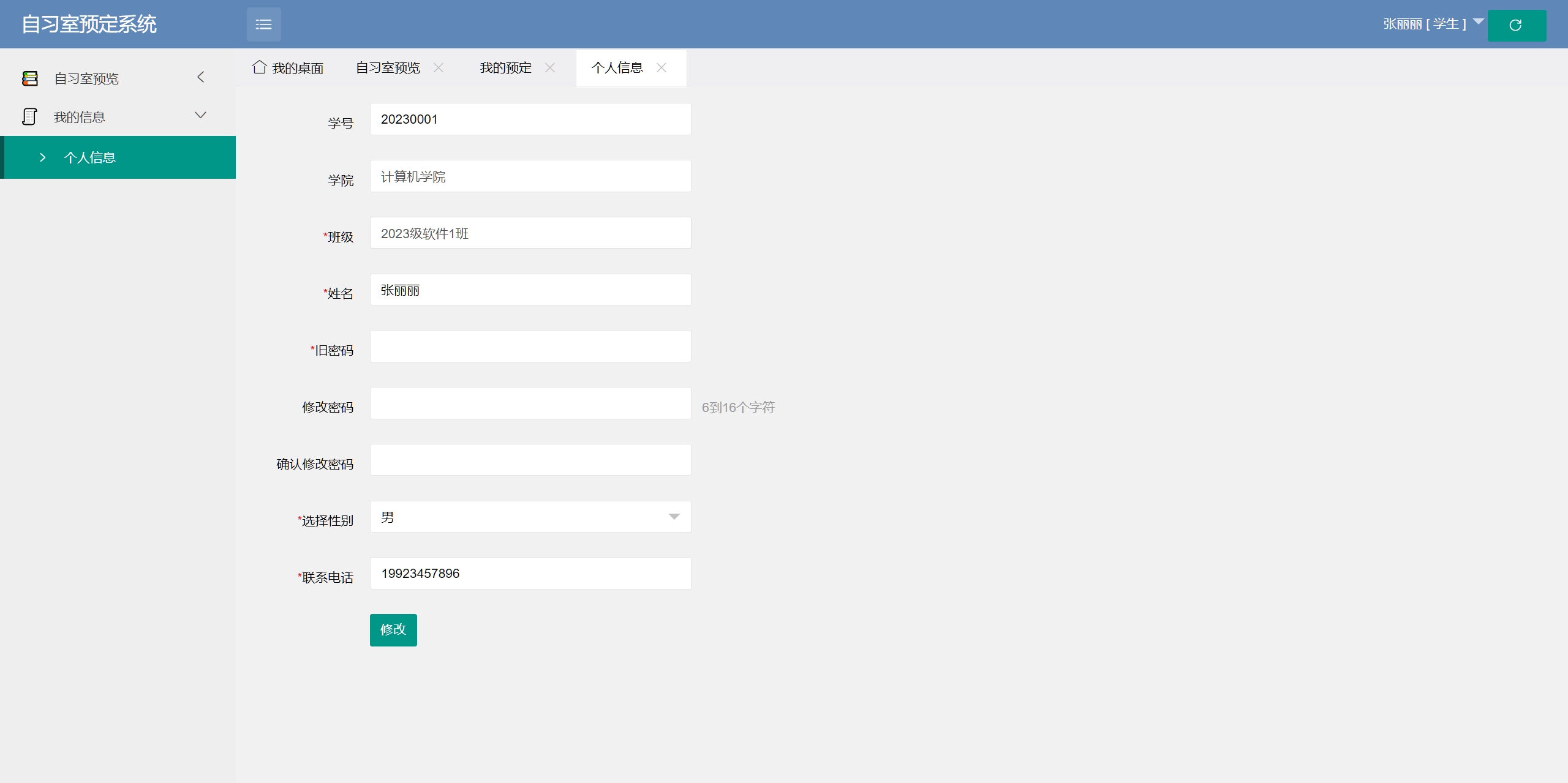This screenshot has width=1568, height=783.
Task: Expand the 自习室预览 sidebar menu chevron
Action: coord(200,77)
